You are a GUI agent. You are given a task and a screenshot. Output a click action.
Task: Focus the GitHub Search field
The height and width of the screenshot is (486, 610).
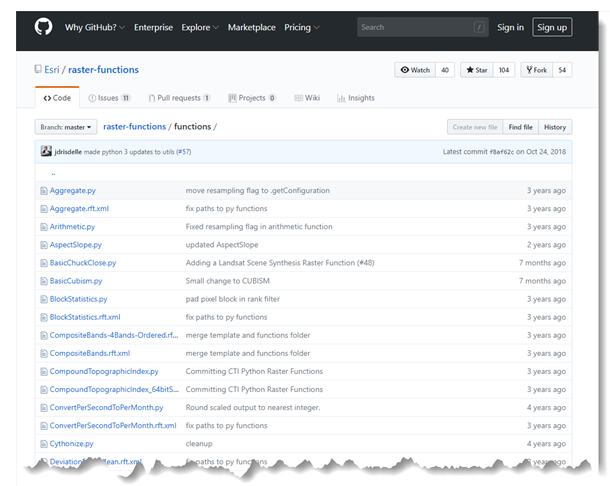(422, 27)
